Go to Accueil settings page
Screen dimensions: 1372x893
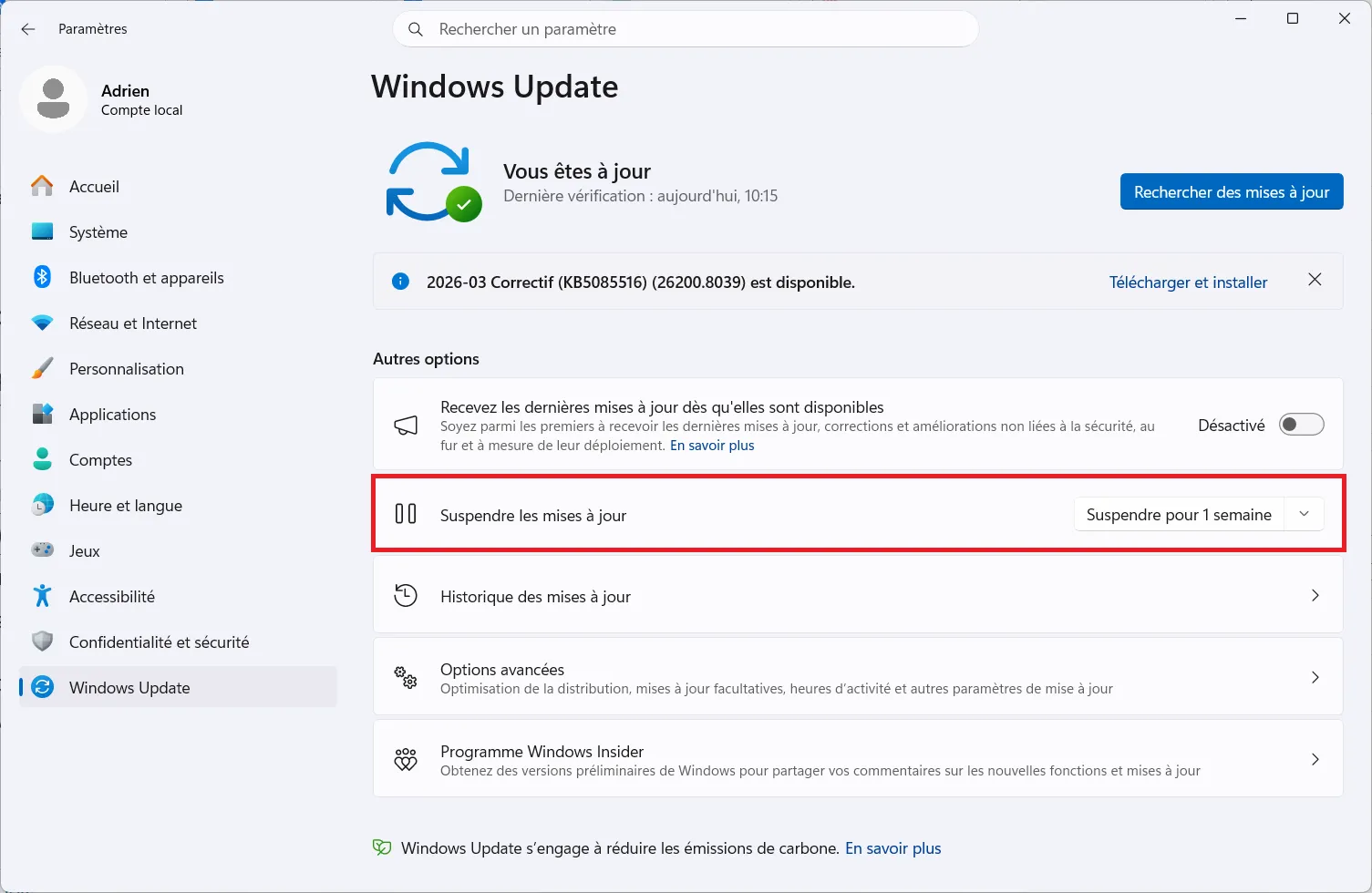pos(94,186)
